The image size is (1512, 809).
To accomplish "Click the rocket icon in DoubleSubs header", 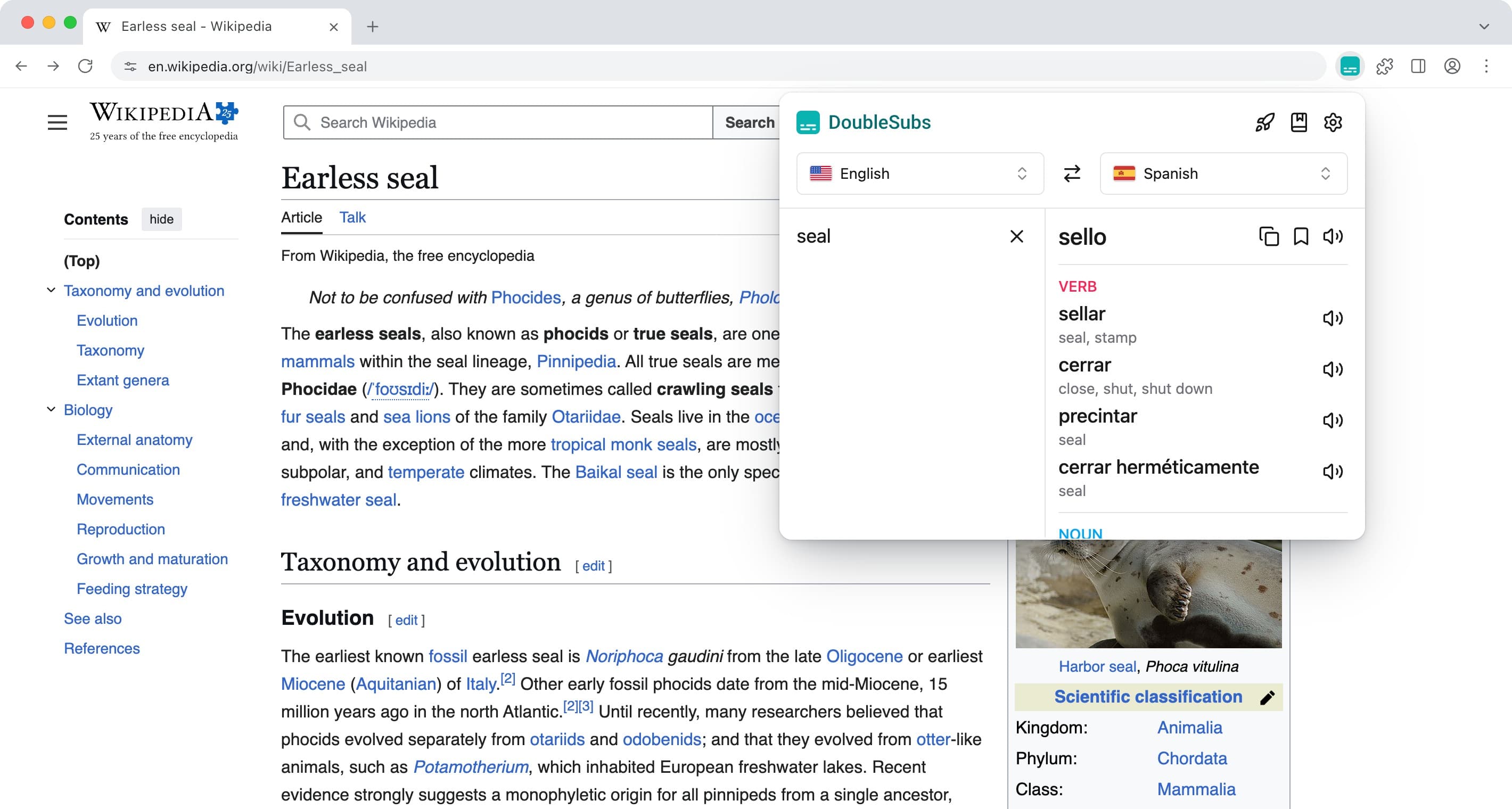I will [x=1264, y=122].
